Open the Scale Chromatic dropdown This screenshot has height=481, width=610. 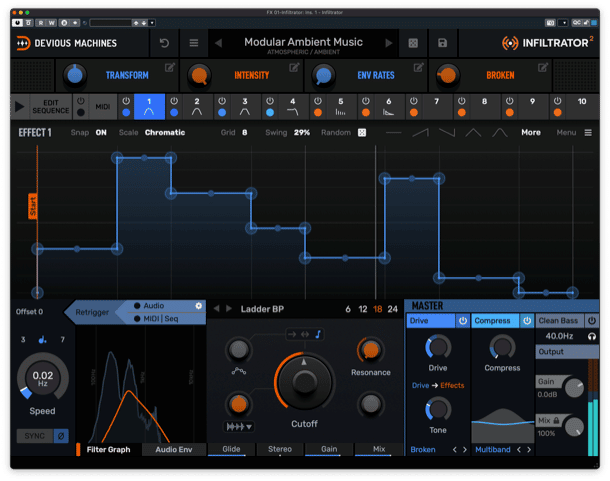coord(165,133)
